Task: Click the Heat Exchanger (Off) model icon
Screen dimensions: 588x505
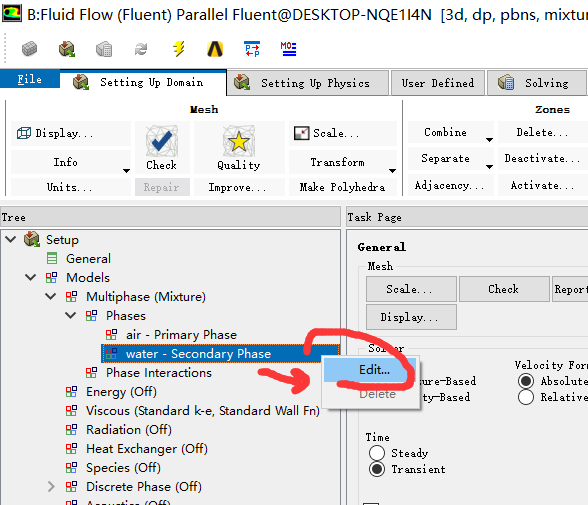Action: point(71,448)
